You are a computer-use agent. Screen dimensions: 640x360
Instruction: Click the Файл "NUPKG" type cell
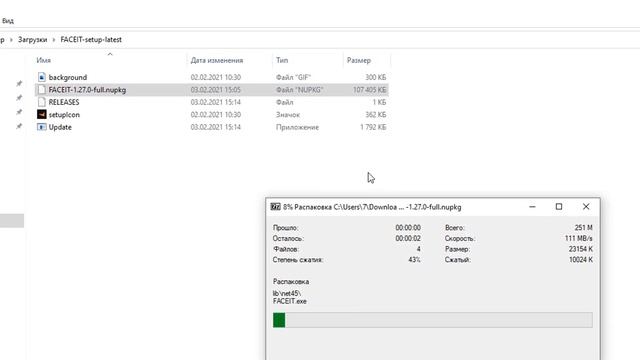pyautogui.click(x=299, y=90)
